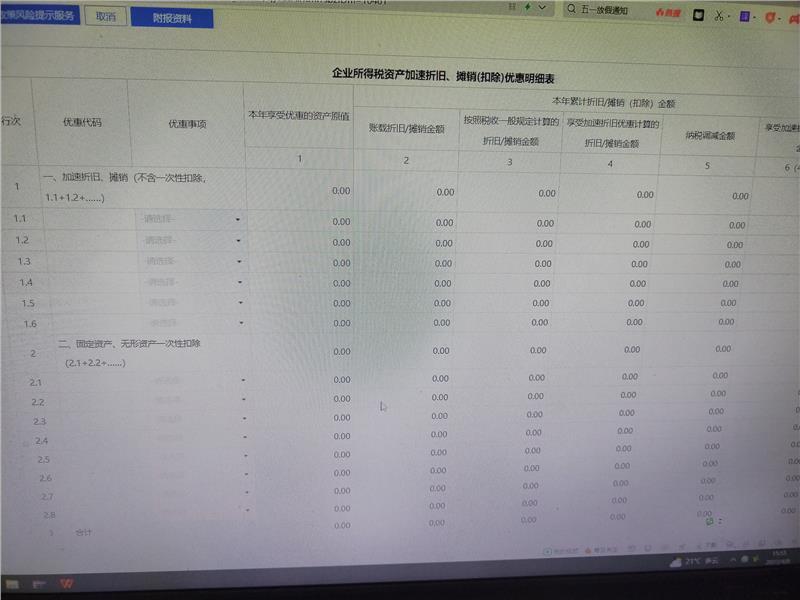Open the red WPS icon in taskbar
800x600 pixels.
67,582
